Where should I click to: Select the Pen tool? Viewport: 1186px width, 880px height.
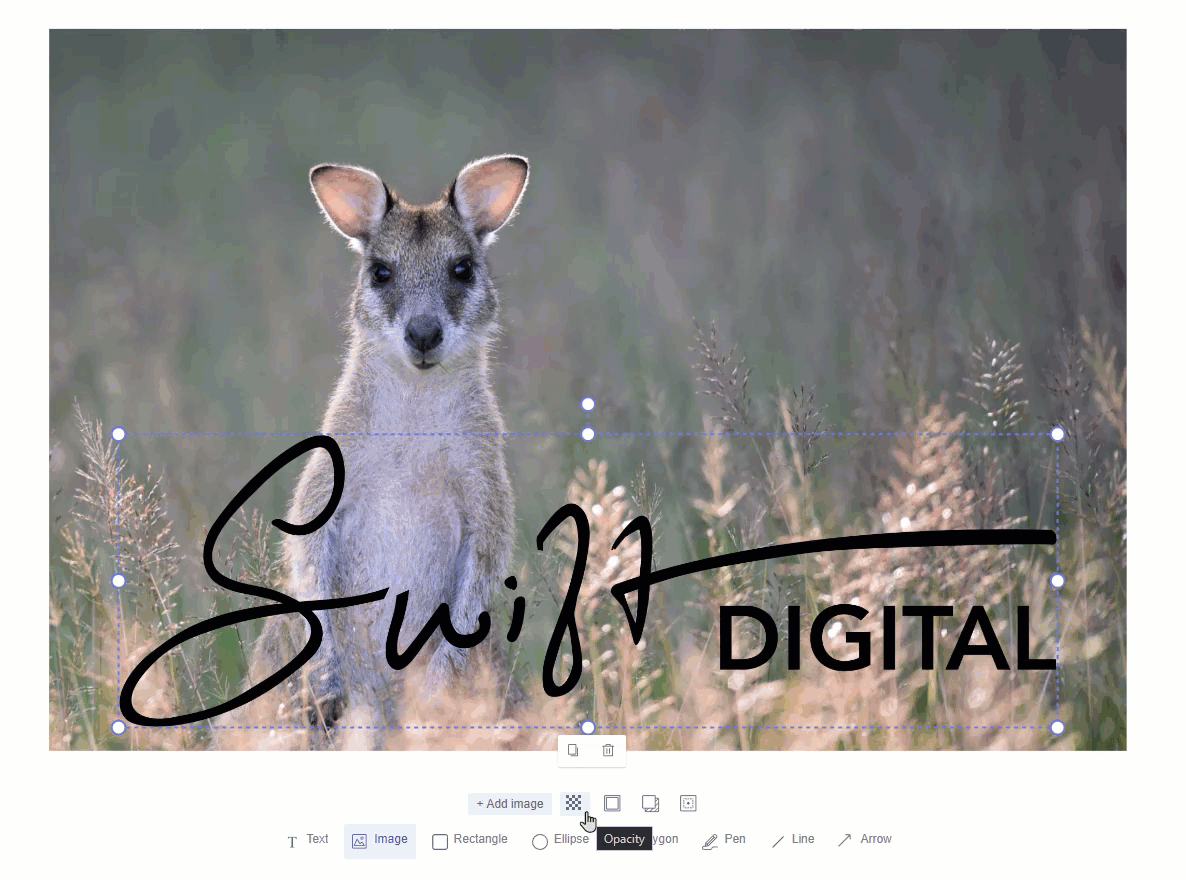[x=724, y=840]
